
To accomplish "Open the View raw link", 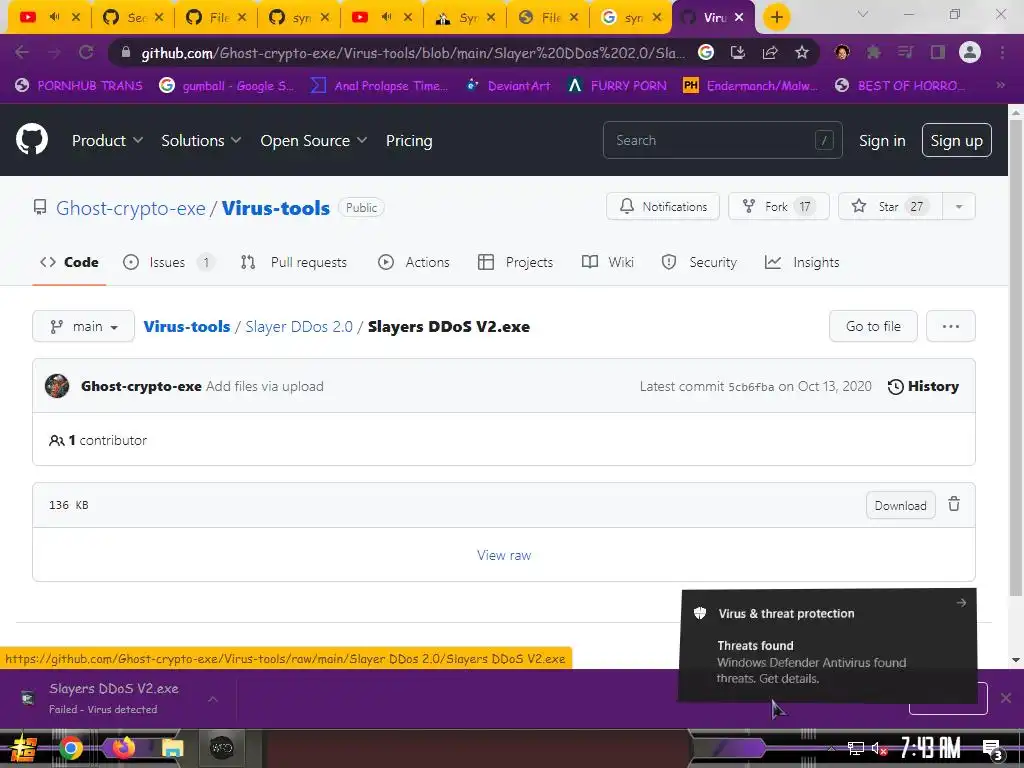I will tap(504, 555).
